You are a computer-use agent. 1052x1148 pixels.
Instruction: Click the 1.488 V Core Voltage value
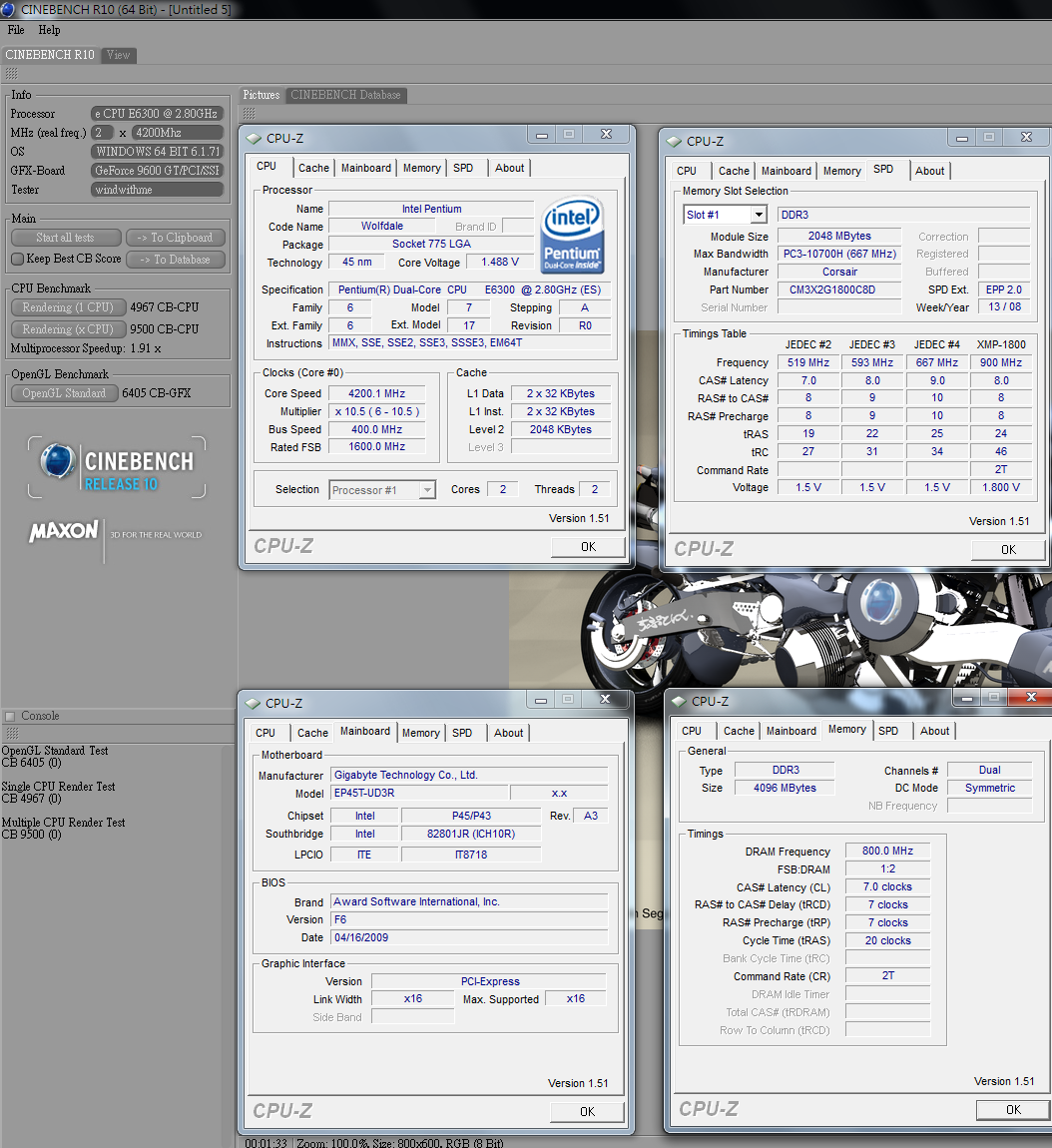pyautogui.click(x=500, y=263)
